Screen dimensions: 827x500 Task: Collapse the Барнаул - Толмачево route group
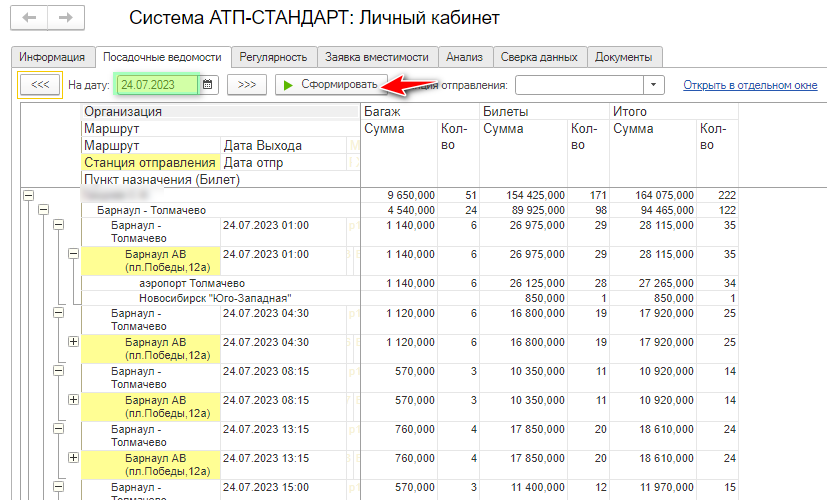(43, 211)
